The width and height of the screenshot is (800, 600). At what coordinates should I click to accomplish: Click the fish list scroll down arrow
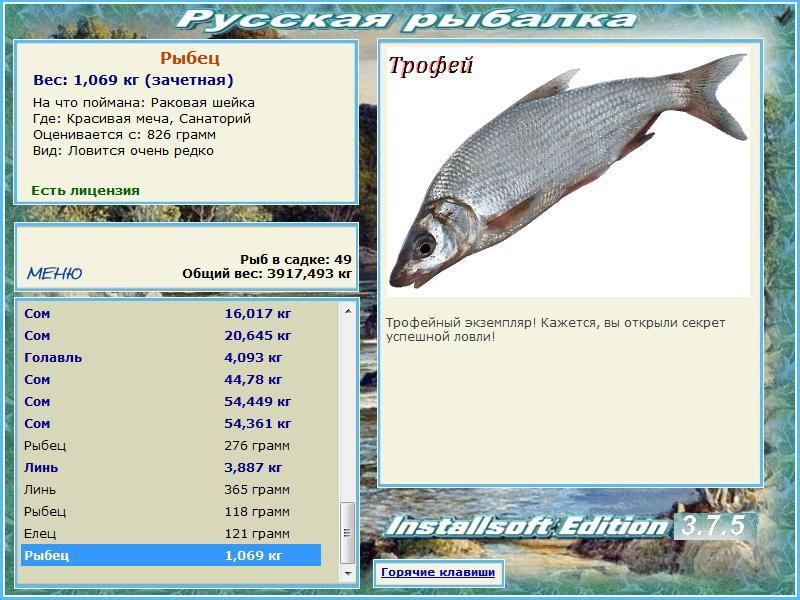pos(348,573)
